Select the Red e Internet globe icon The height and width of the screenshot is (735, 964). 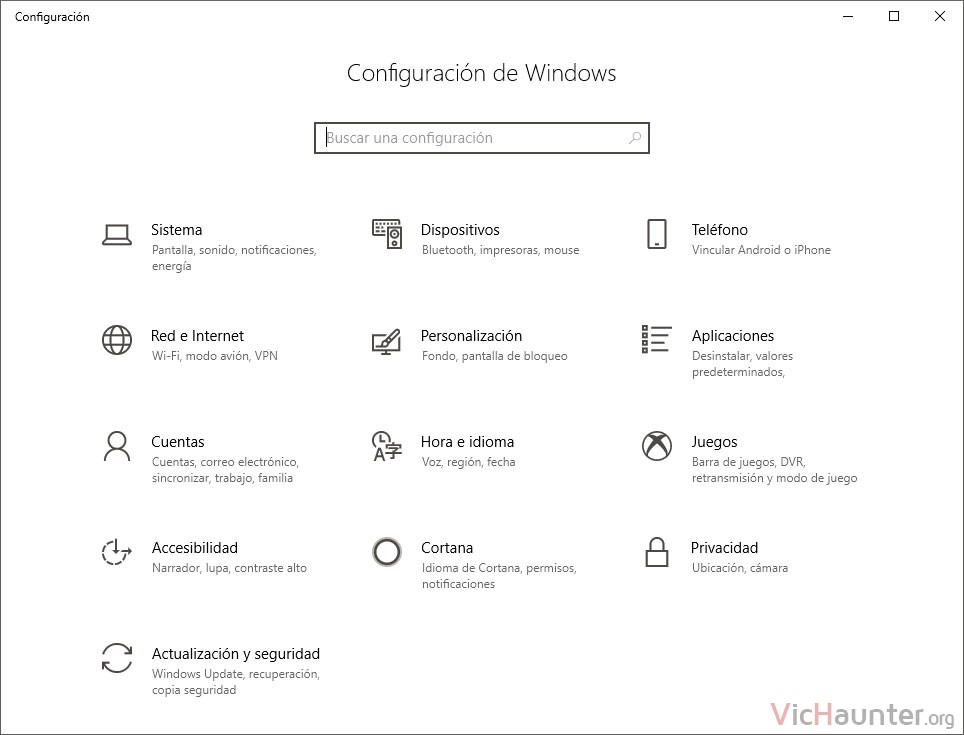click(117, 340)
